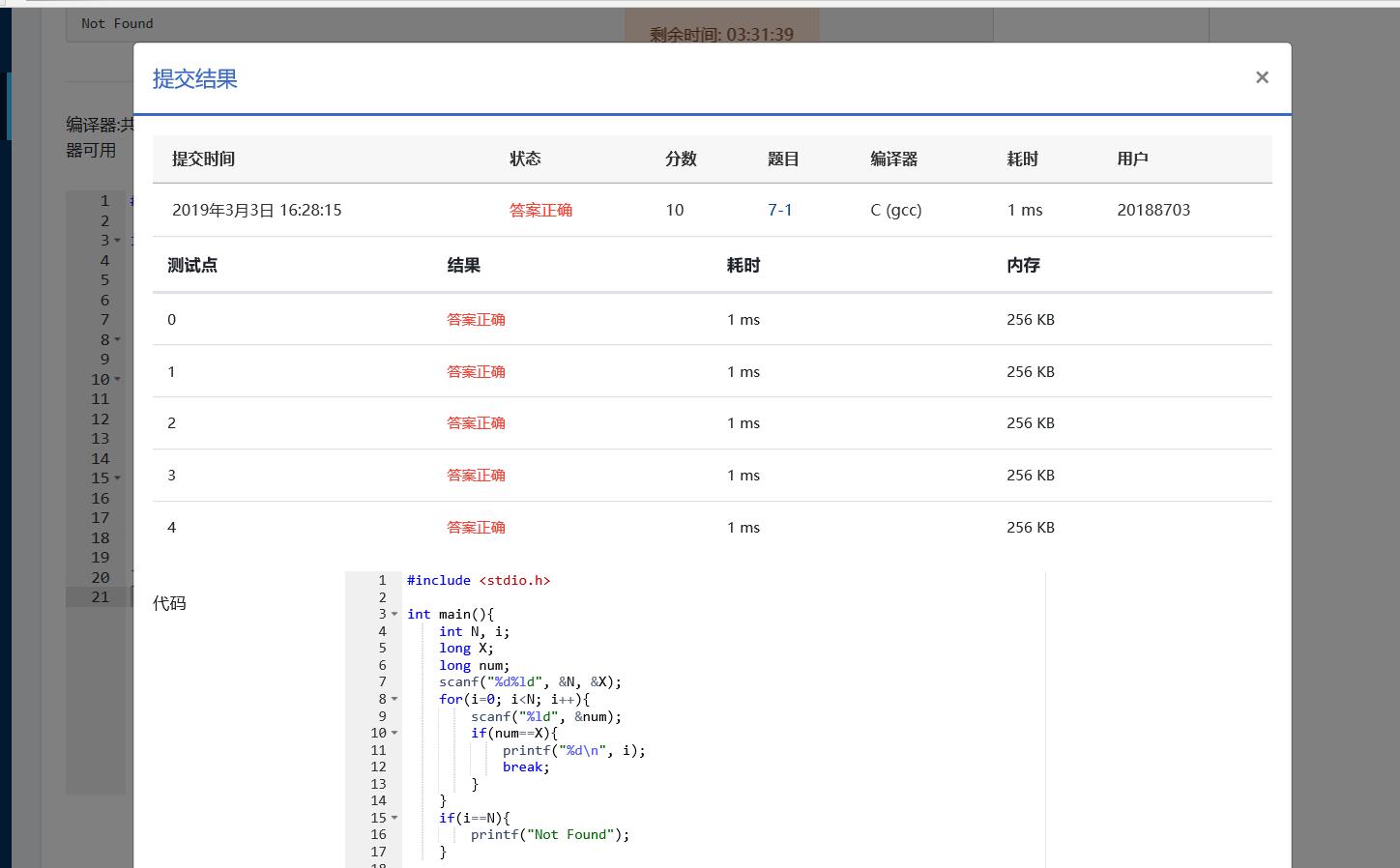Click code line #include <stdio.h>

pos(479,580)
